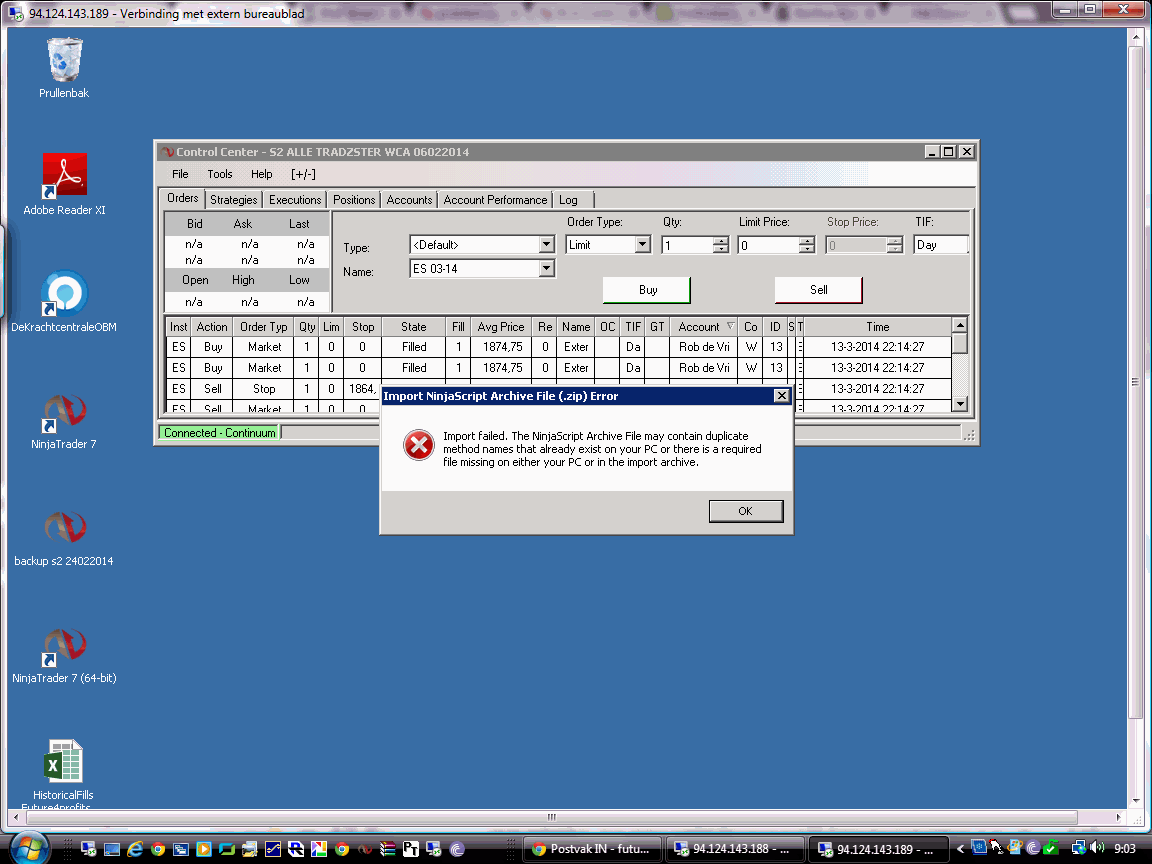This screenshot has width=1152, height=864.
Task: Click the orders grid scrollbar down arrow
Action: click(960, 404)
